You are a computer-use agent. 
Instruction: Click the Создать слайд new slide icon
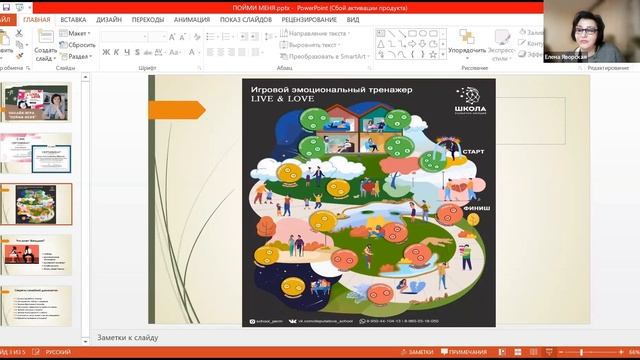(45, 37)
